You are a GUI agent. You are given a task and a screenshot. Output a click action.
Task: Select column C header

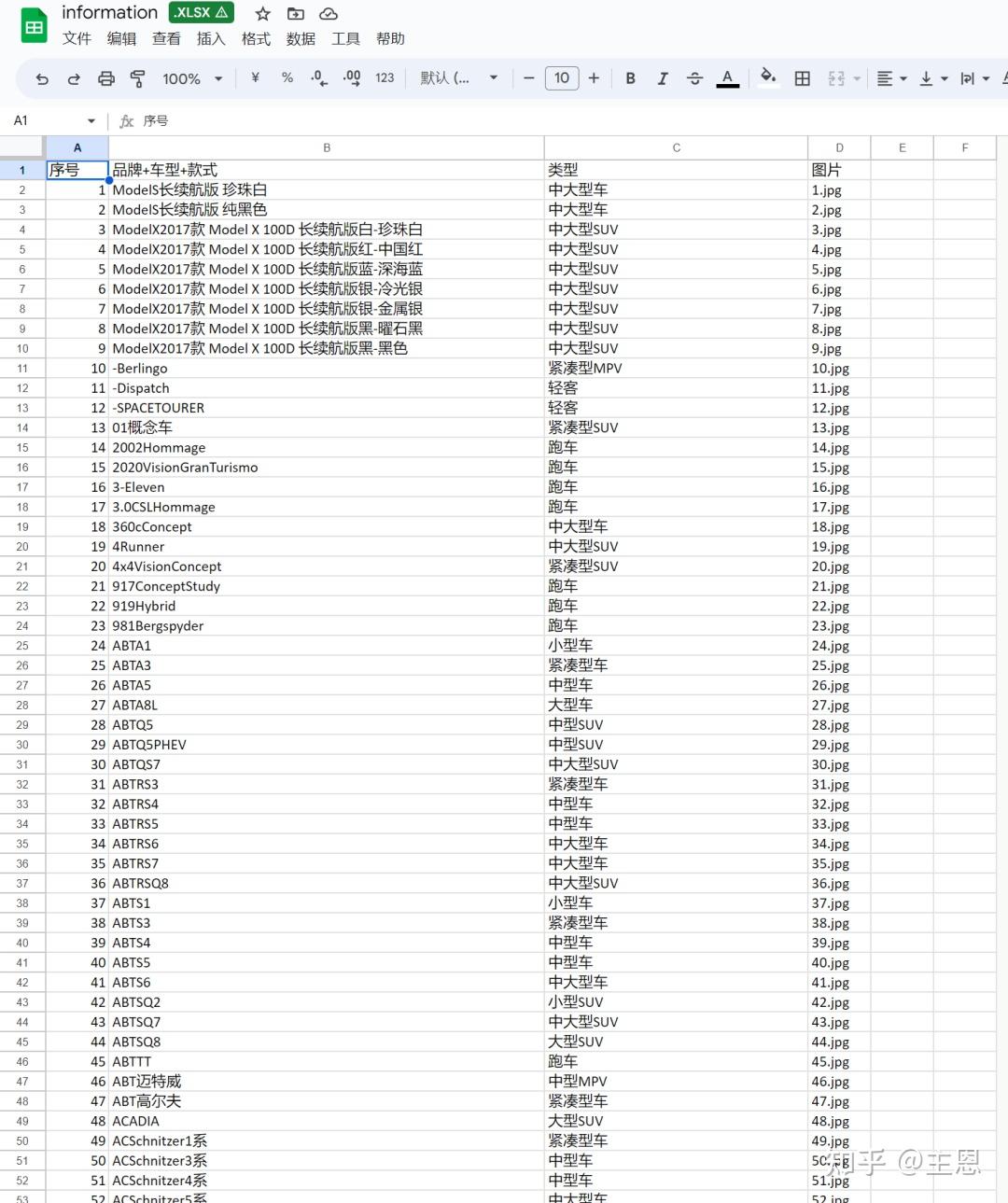677,147
